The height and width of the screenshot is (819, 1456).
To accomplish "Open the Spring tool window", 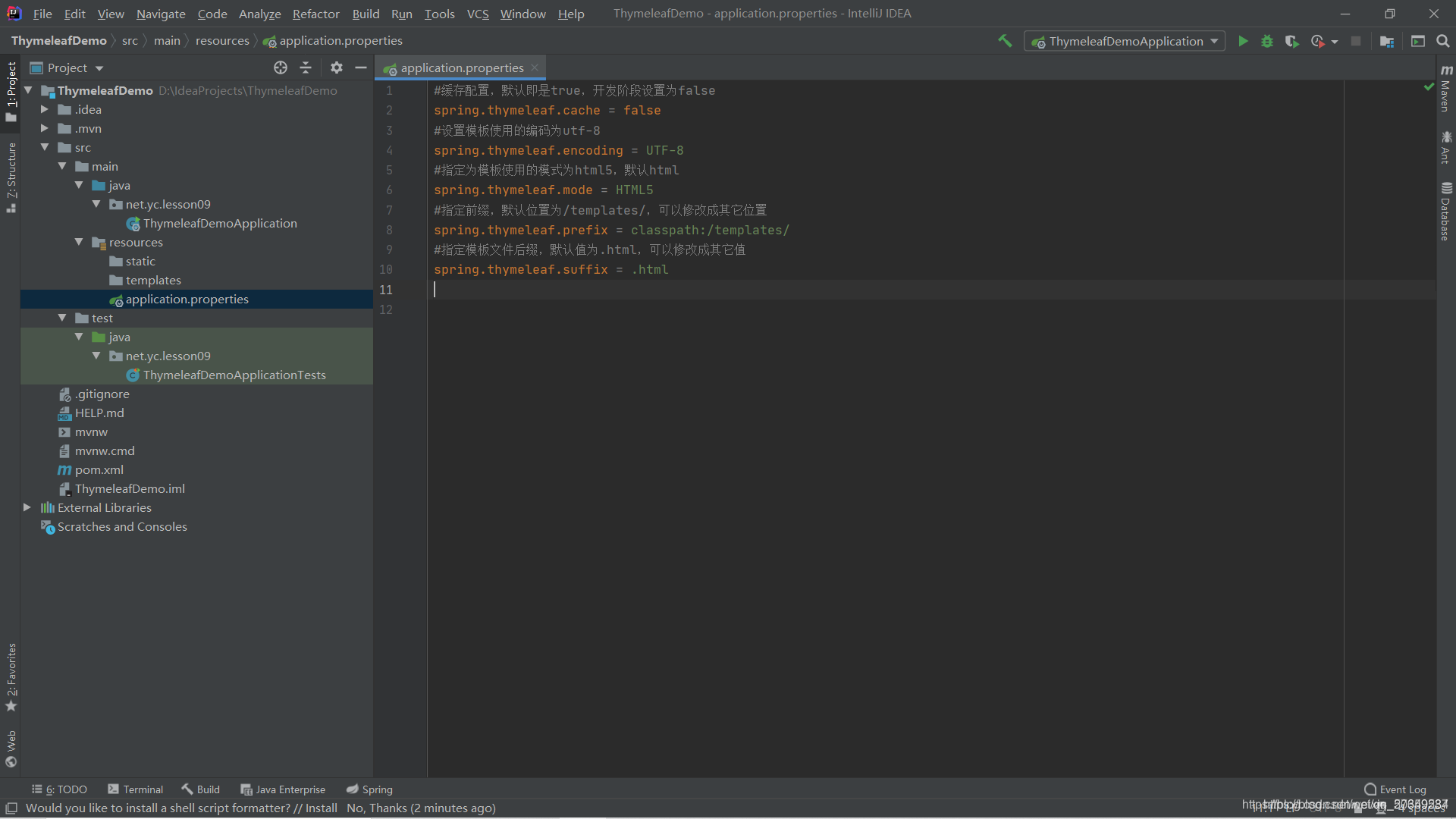I will click(369, 789).
